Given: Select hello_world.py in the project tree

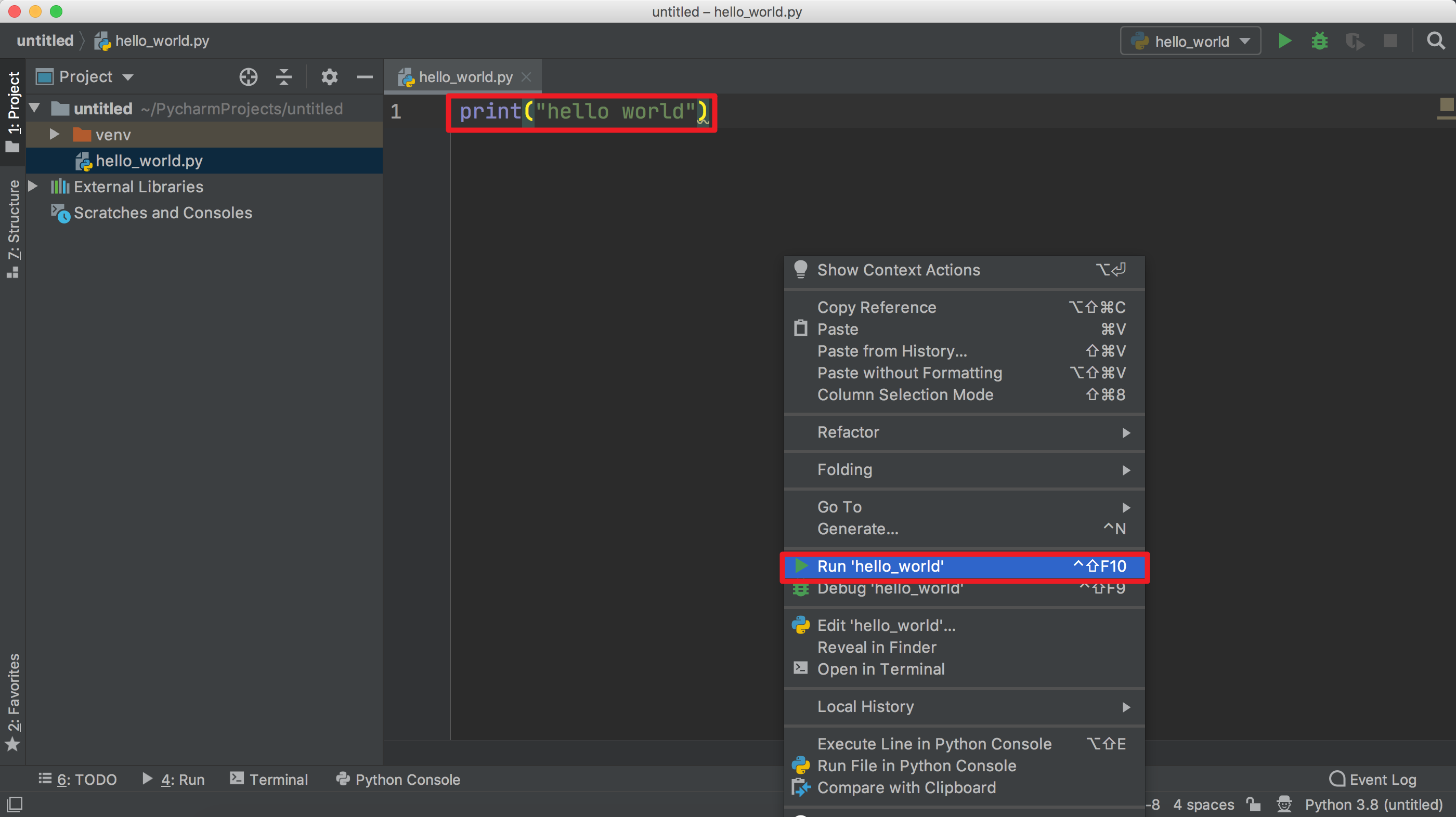Looking at the screenshot, I should pyautogui.click(x=149, y=161).
